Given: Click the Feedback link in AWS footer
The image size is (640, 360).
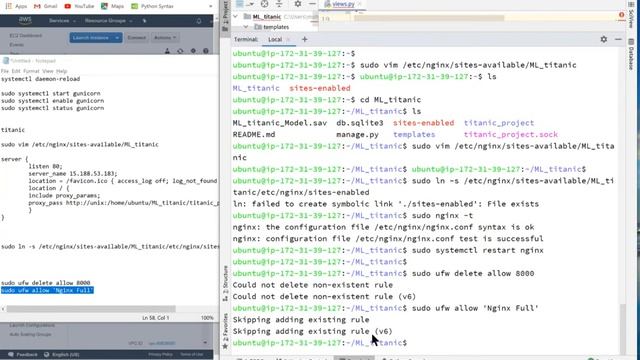Looking at the screenshot, I should click(23, 354).
